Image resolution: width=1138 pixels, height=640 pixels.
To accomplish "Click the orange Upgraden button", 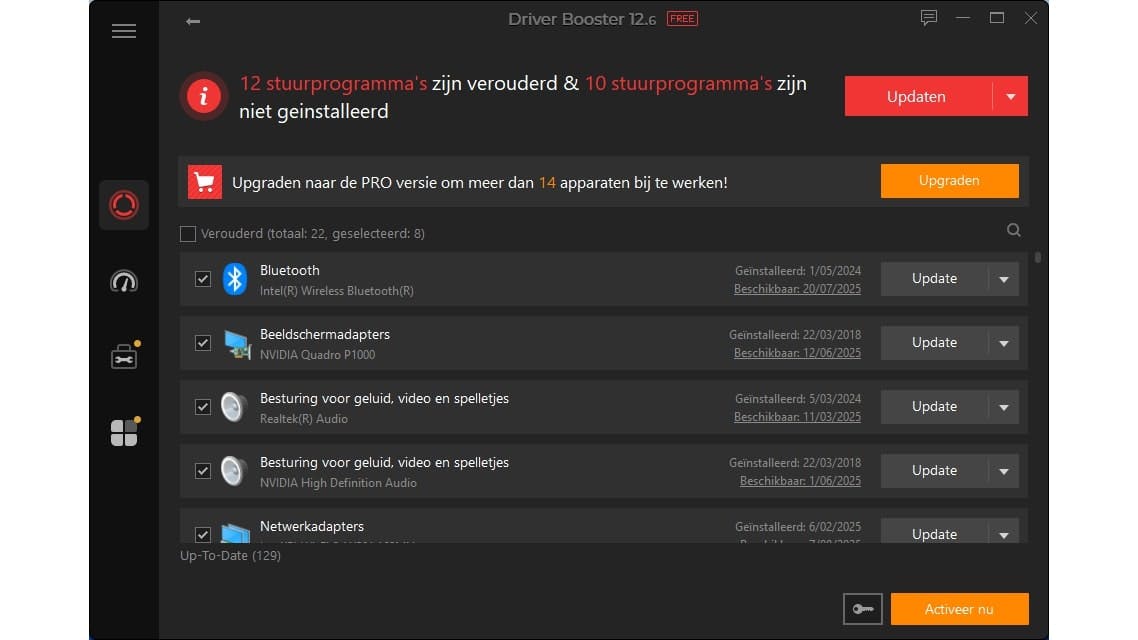I will (x=949, y=181).
